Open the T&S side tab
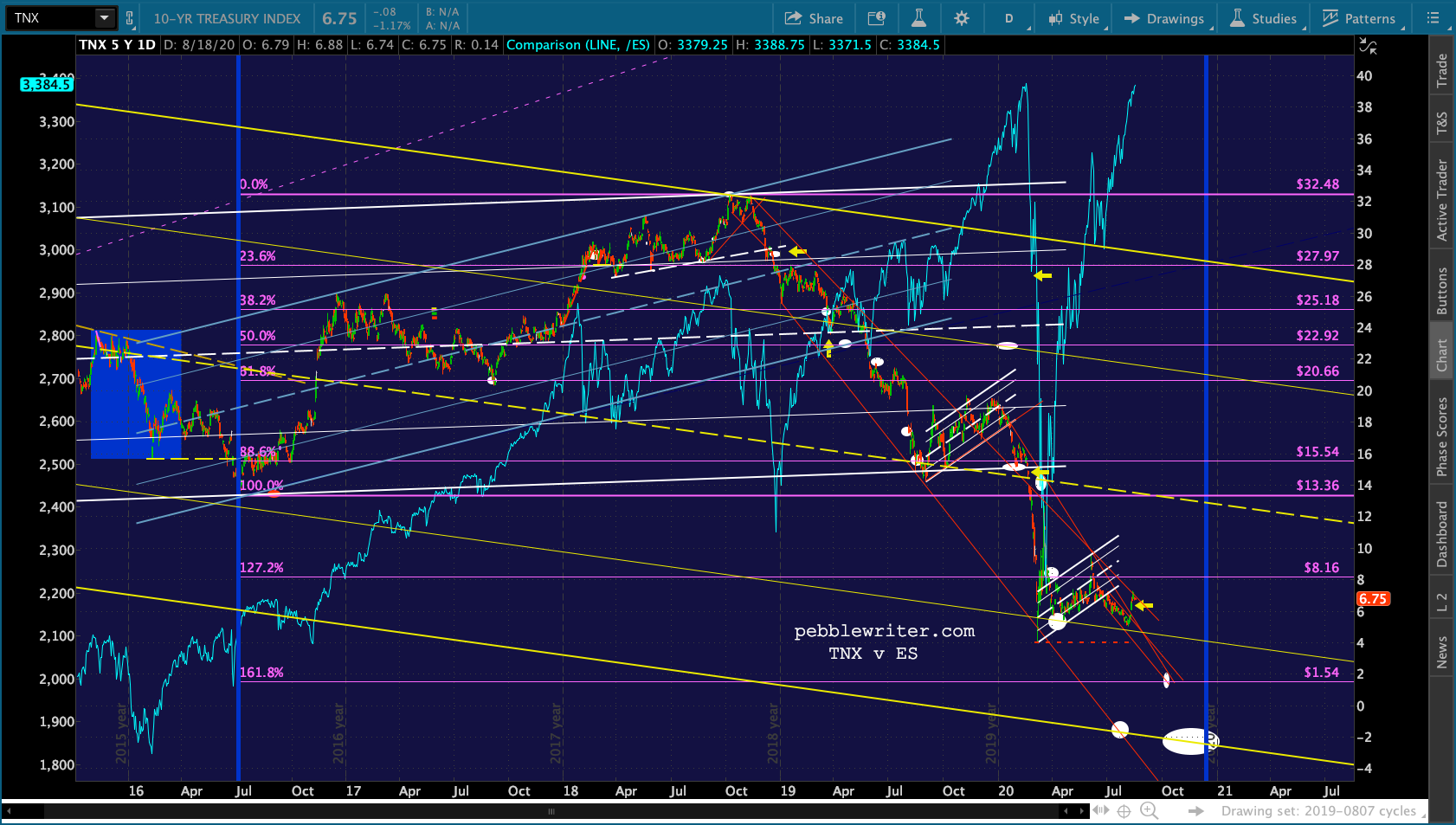 click(1441, 123)
